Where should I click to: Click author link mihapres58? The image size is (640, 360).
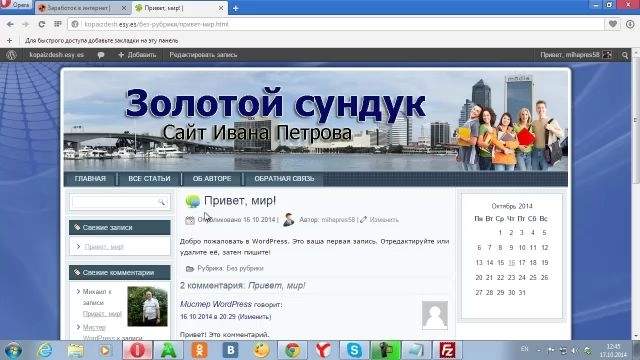pos(338,220)
